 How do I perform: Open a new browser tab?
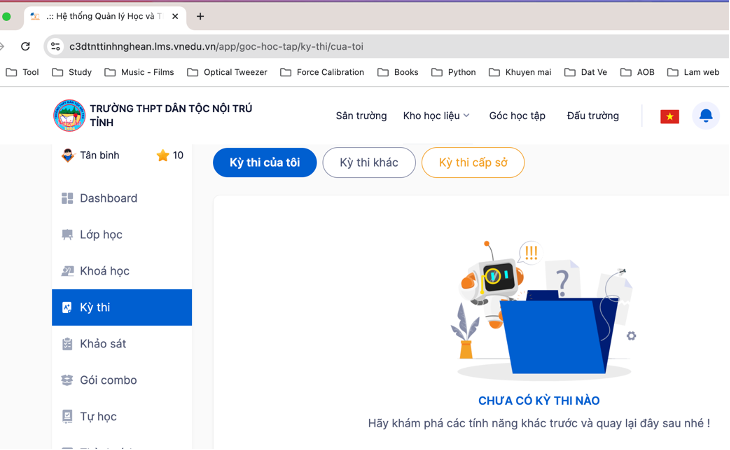coord(200,16)
